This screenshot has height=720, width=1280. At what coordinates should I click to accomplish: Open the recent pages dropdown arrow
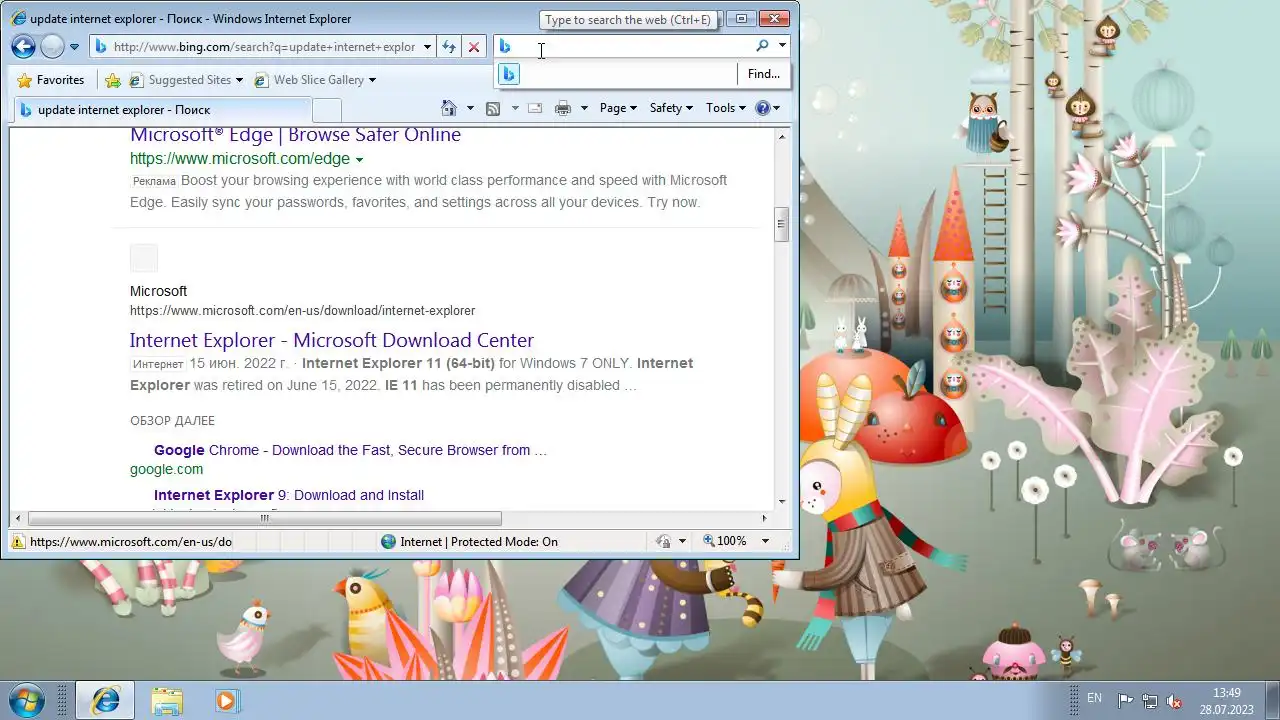click(x=74, y=47)
